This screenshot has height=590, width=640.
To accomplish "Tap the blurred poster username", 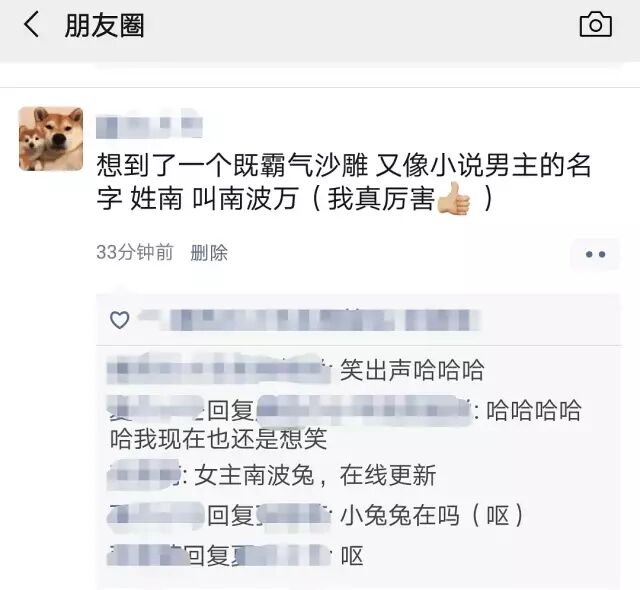I will [x=149, y=124].
